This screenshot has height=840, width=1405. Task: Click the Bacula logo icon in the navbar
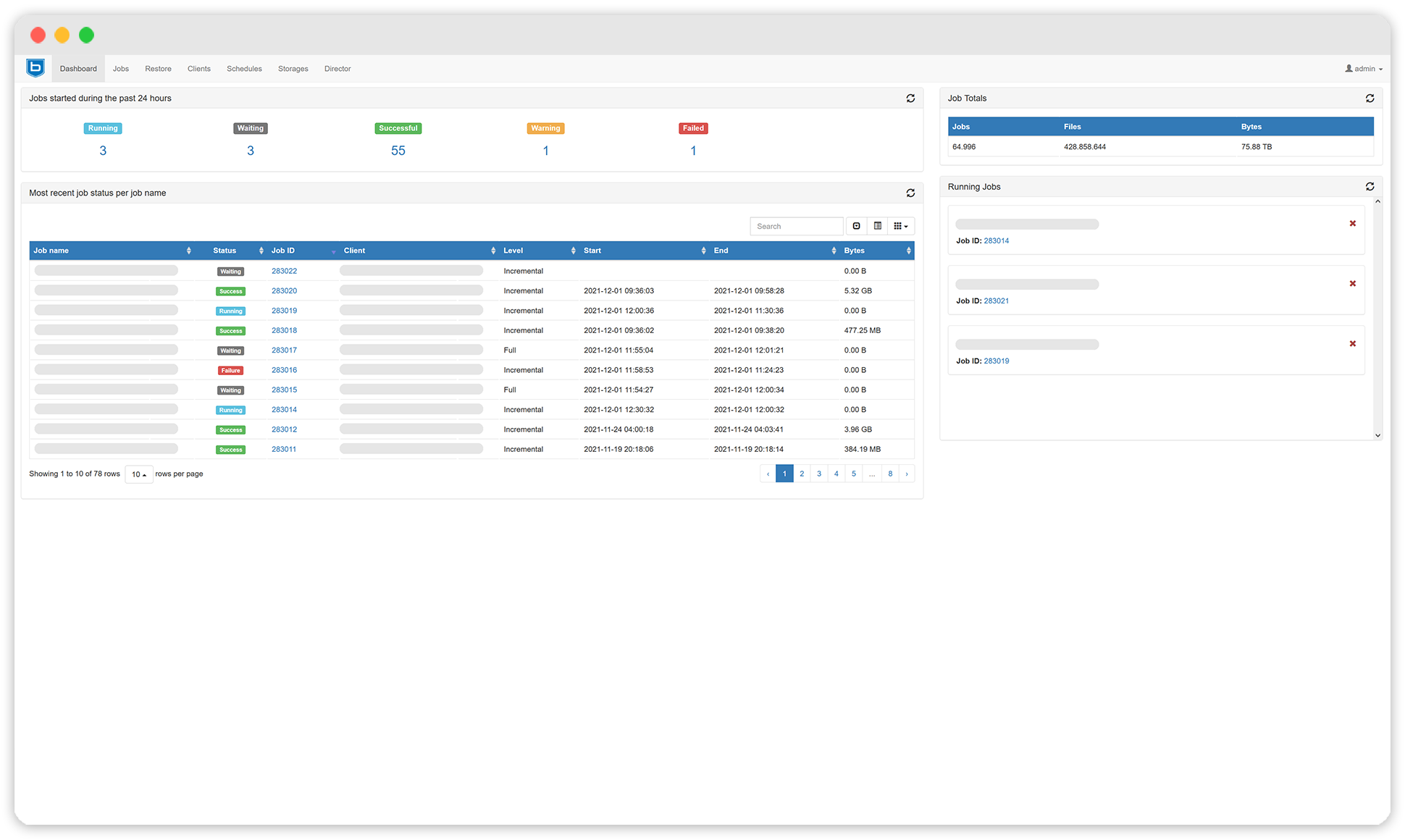click(34, 67)
